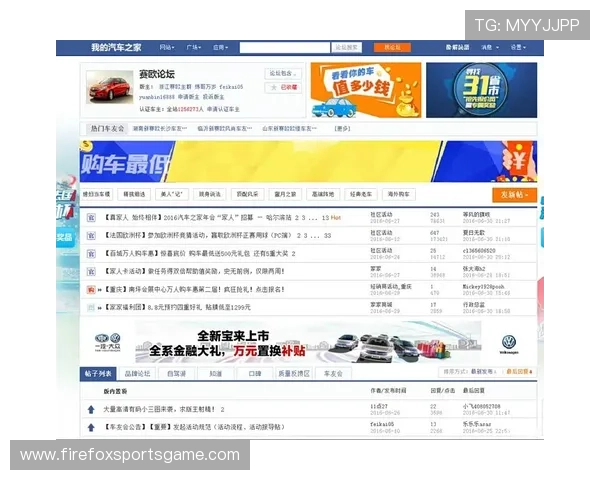Click the Volkswagen logo at ad right
Screen dimensions: 600x480
click(x=509, y=344)
